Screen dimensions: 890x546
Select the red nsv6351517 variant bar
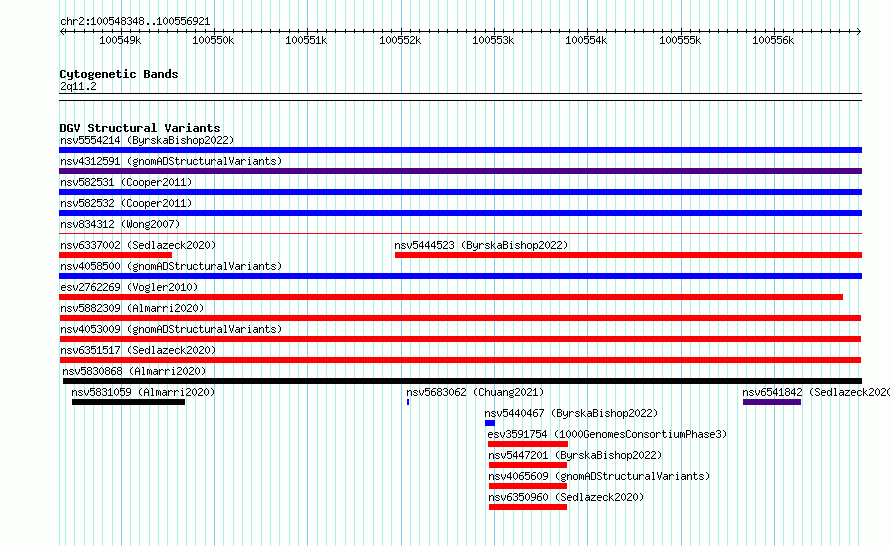(x=460, y=360)
